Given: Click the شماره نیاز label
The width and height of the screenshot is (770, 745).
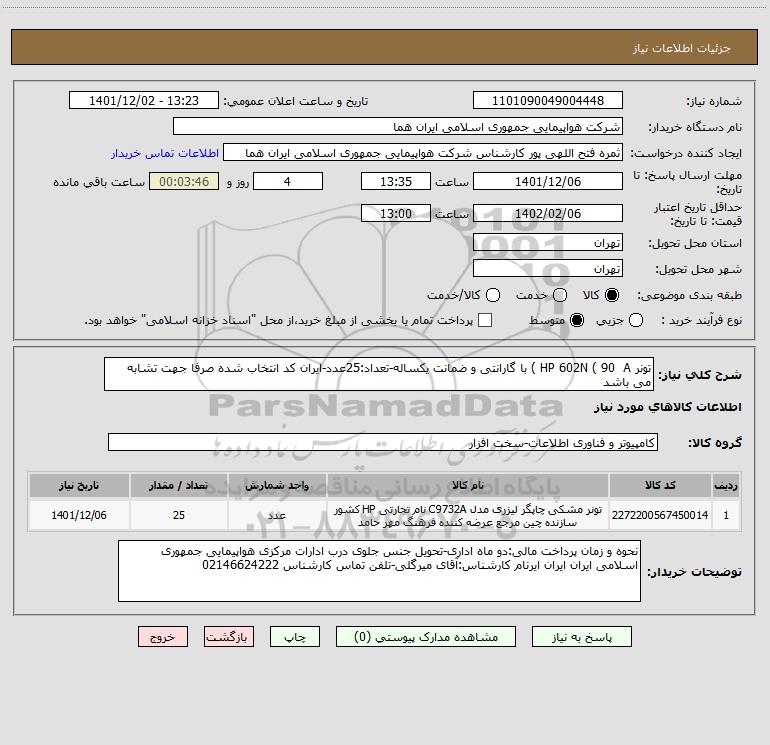Looking at the screenshot, I should point(714,102).
